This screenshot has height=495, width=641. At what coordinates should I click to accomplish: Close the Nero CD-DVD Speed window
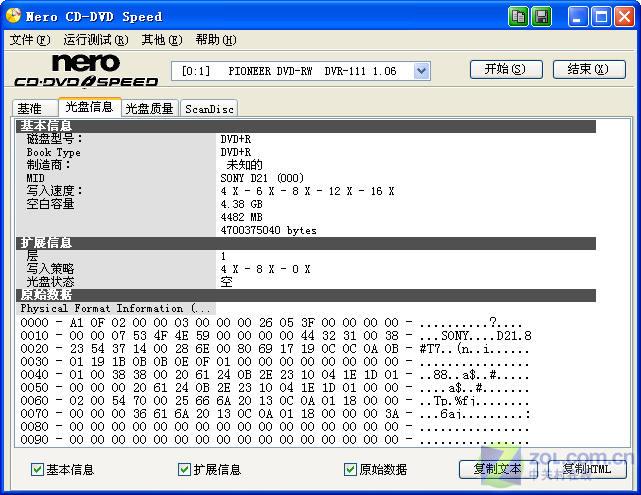coord(624,17)
